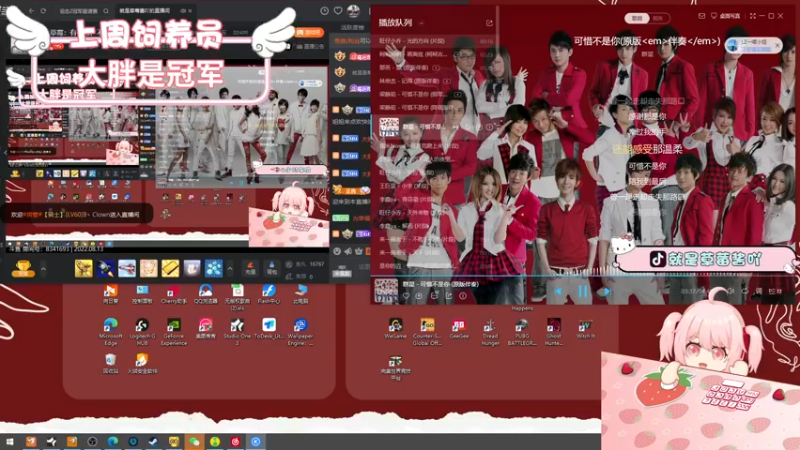Open Counter-Strike Global Offensive shortcut
The width and height of the screenshot is (800, 450).
(x=427, y=332)
